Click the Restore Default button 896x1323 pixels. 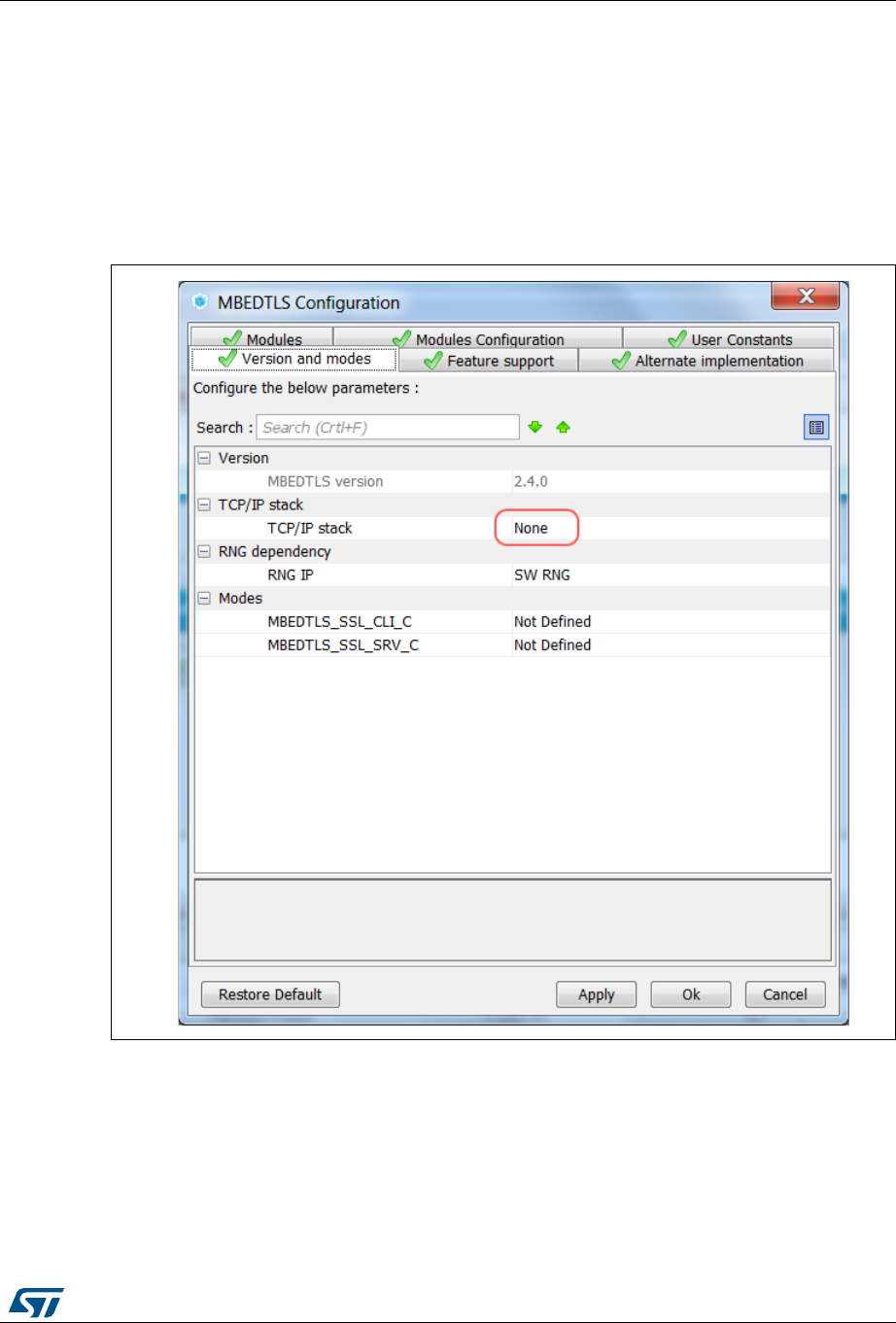270,994
